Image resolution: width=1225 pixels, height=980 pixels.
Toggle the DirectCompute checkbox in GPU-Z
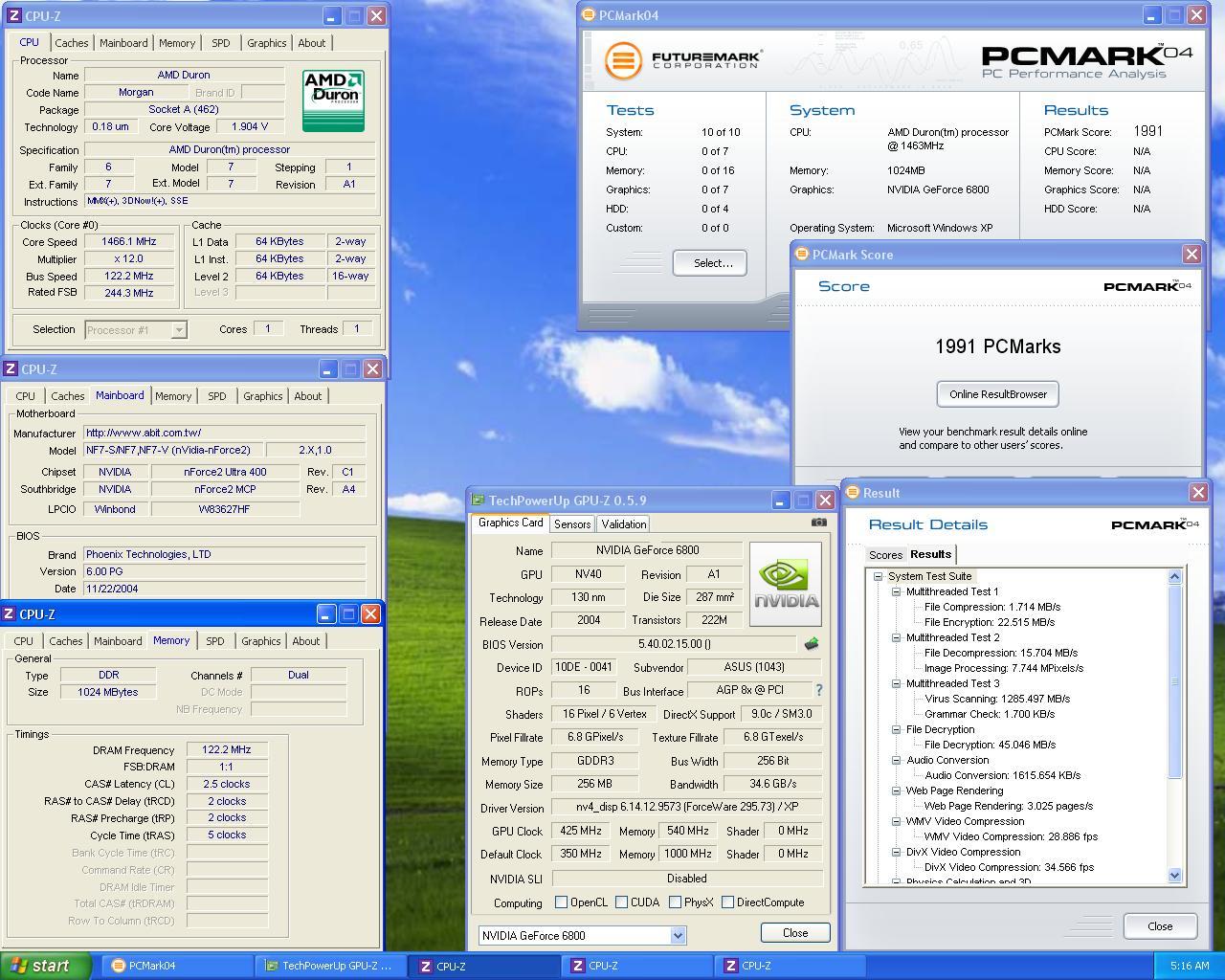[x=728, y=902]
